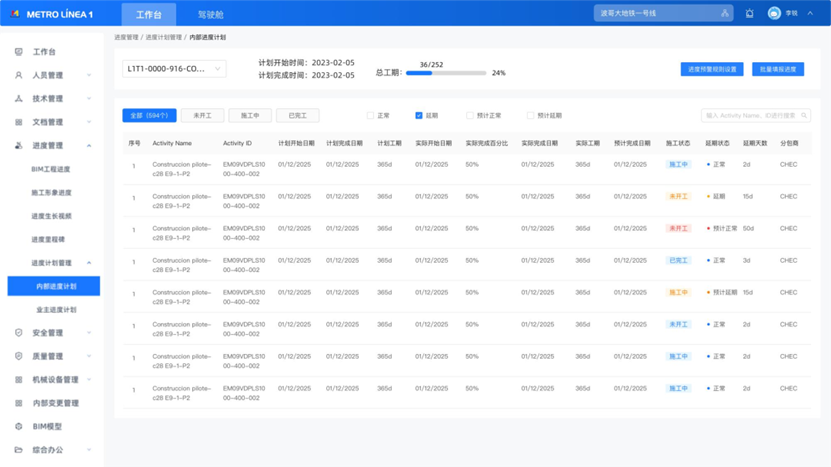This screenshot has height=467, width=831.
Task: Expand the 技术管理 menu chevron
Action: click(x=89, y=99)
